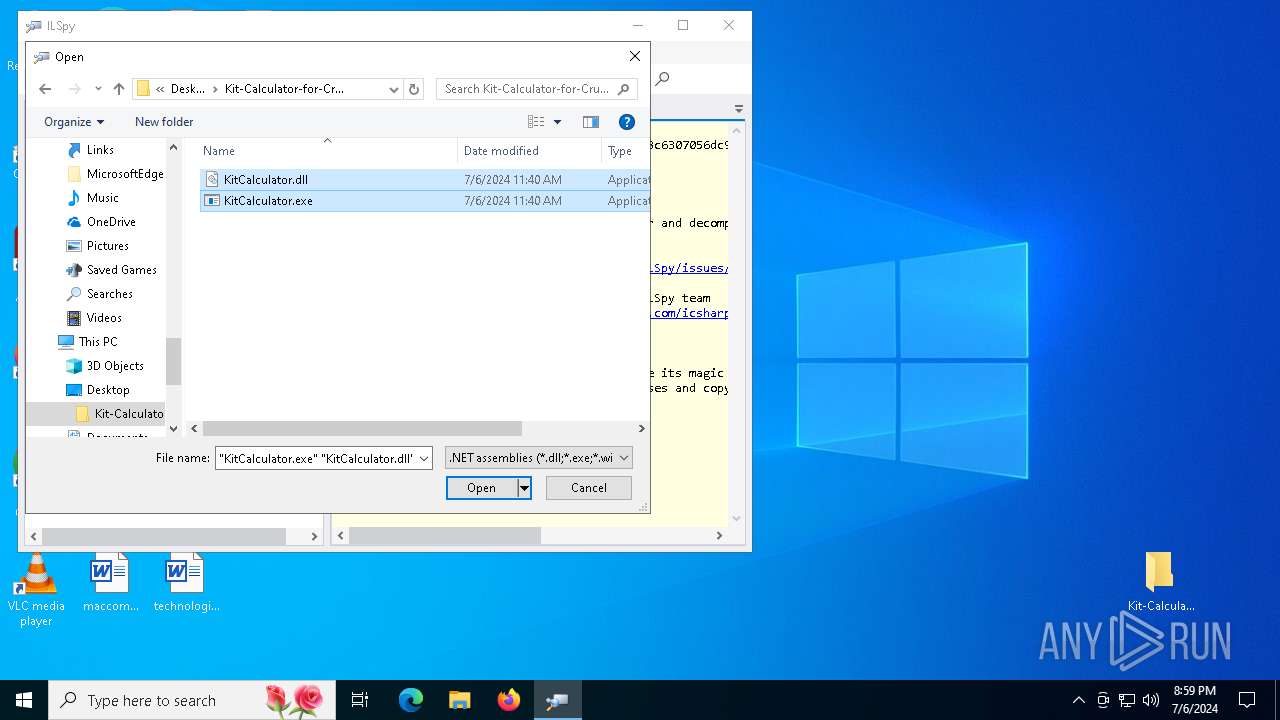Open Task View on taskbar
1280x720 pixels.
point(360,700)
